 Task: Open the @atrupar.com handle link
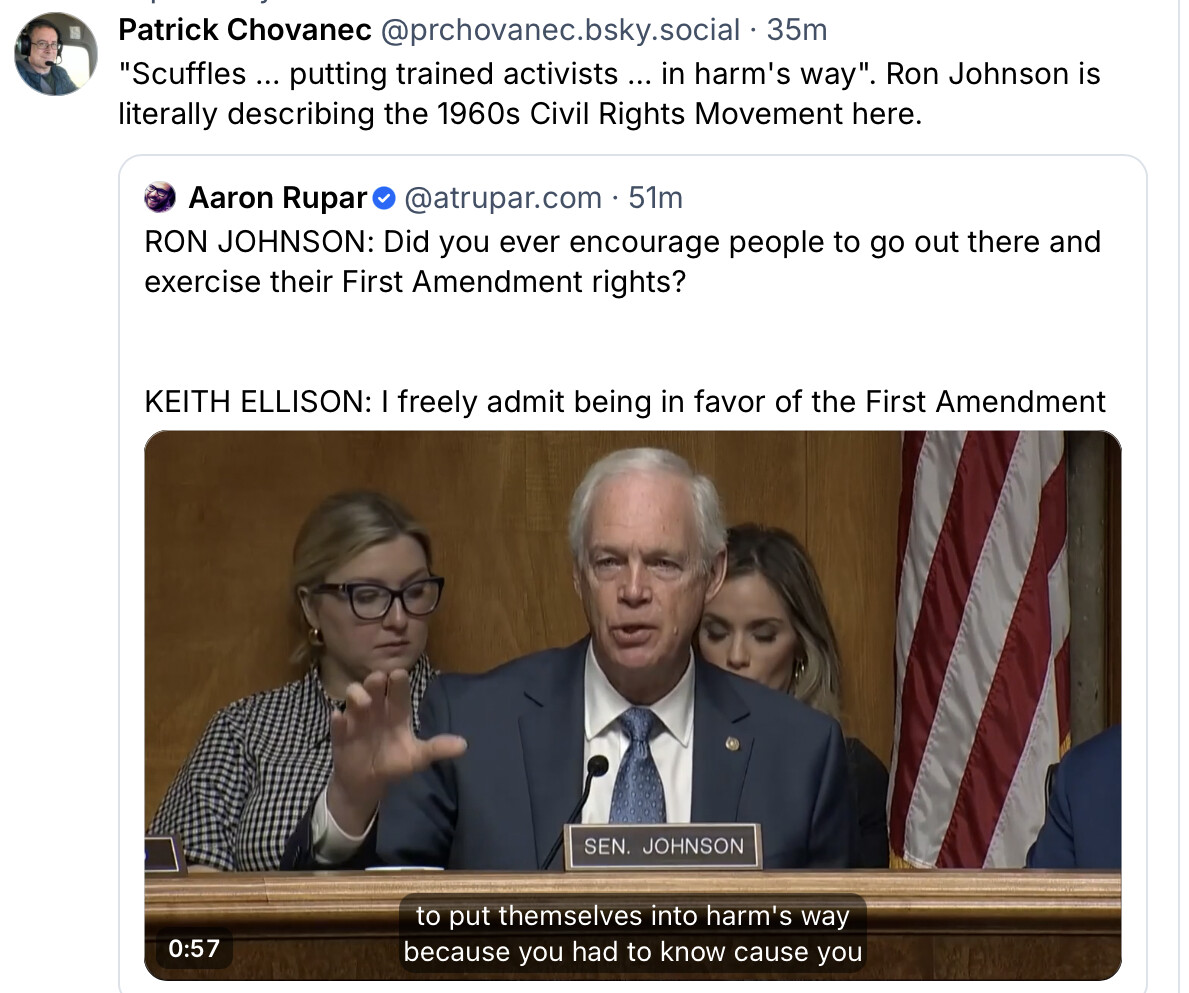coord(503,198)
